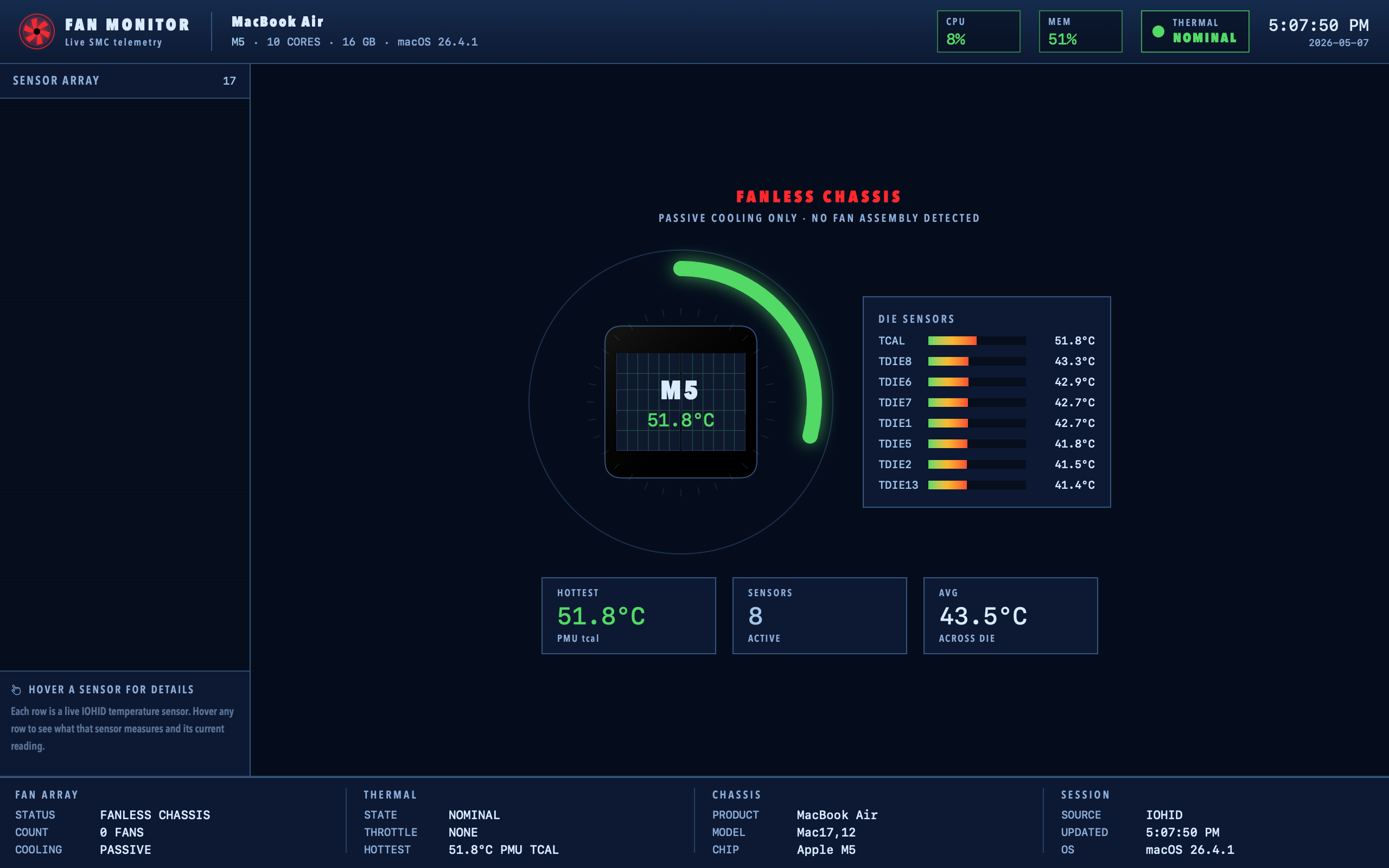This screenshot has width=1389, height=868.
Task: Select the HOTTEST 51.8°C card
Action: (628, 615)
